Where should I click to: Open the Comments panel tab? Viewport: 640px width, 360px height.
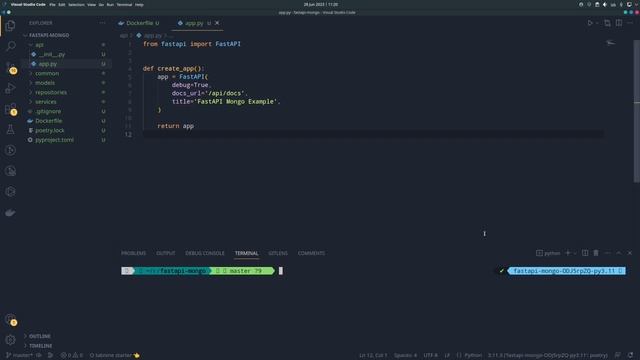coord(311,253)
